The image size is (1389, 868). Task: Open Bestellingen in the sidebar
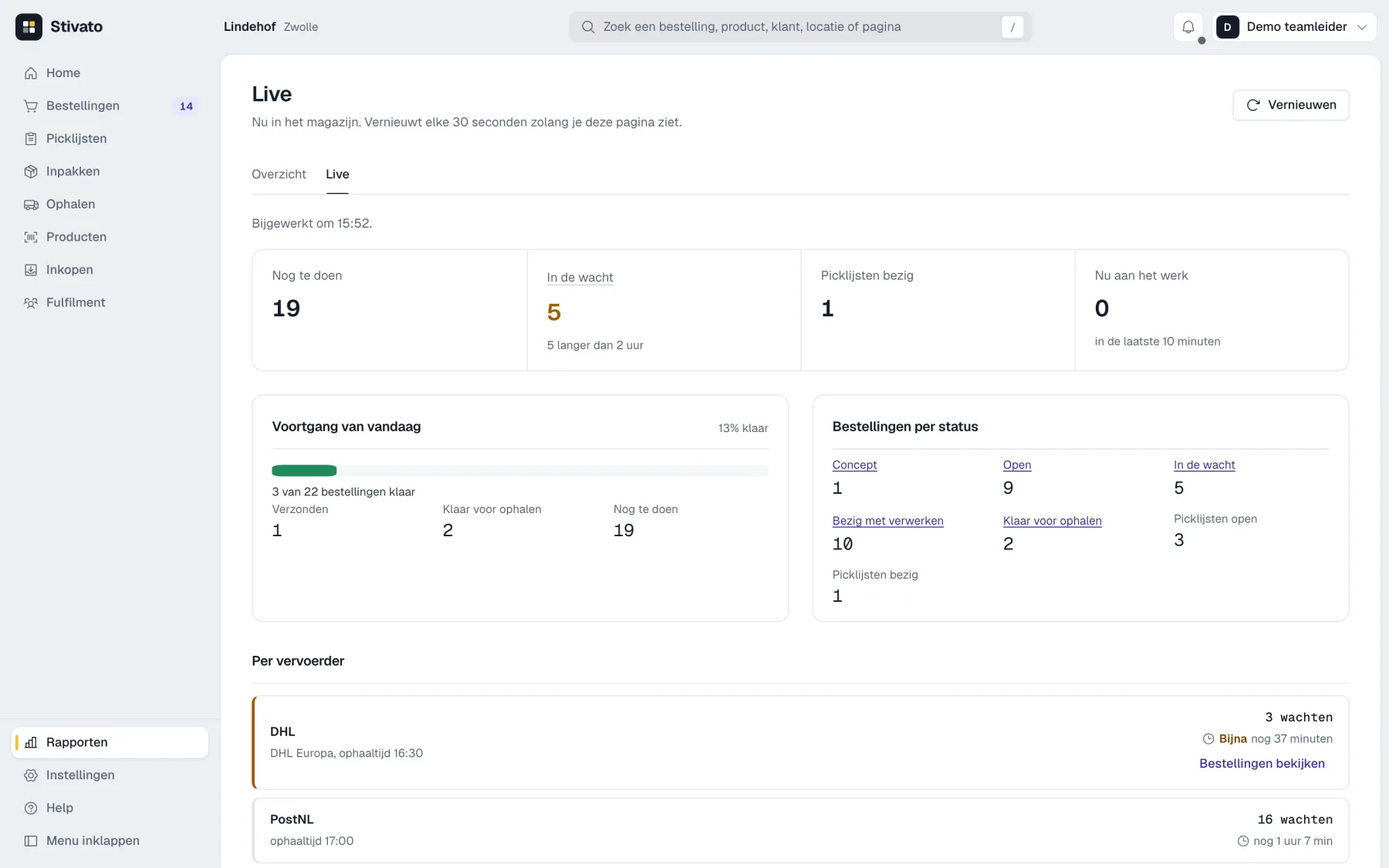pos(110,106)
